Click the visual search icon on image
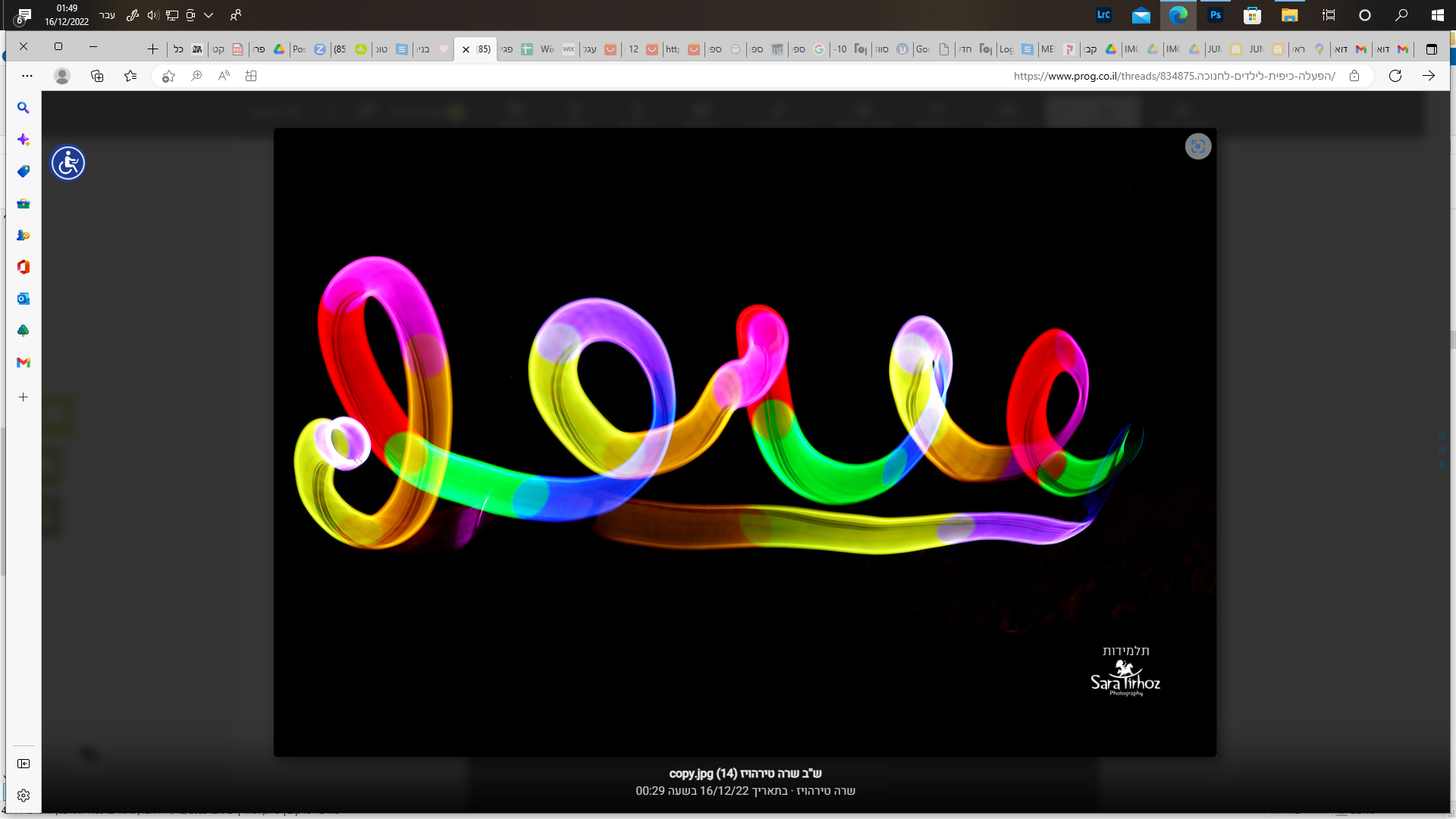The height and width of the screenshot is (819, 1456). (x=1197, y=146)
